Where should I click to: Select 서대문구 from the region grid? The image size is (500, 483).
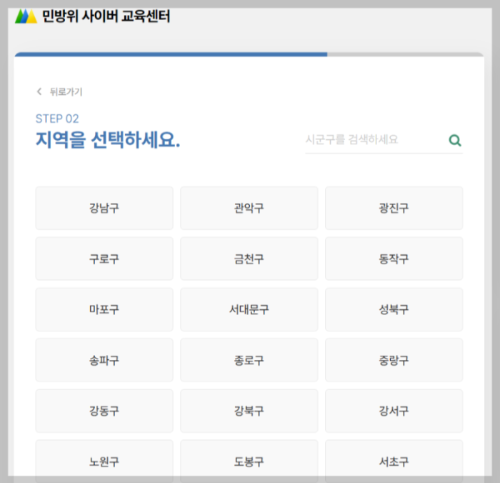click(249, 309)
